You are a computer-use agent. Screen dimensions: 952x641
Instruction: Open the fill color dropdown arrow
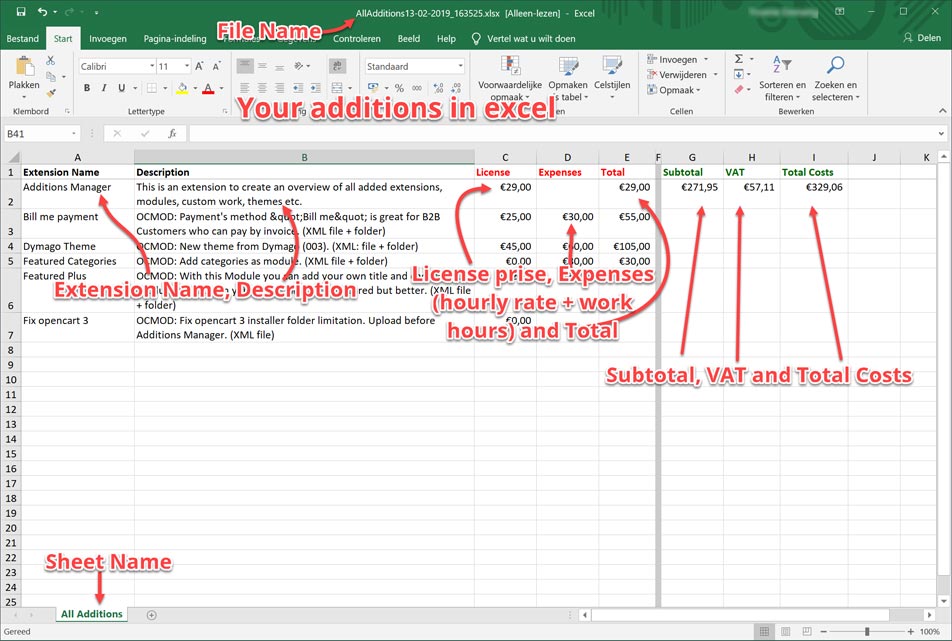tap(195, 88)
